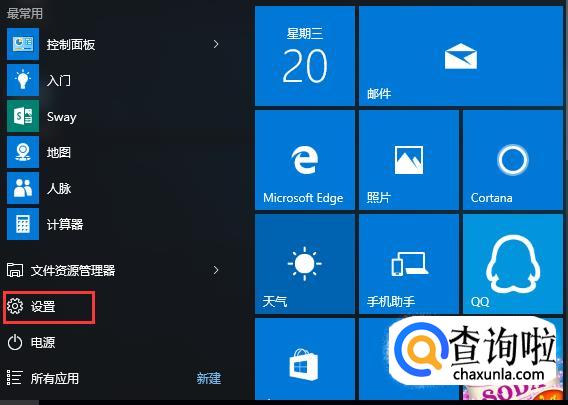
Task: Open the 照片 Photos tile
Action: pyautogui.click(x=409, y=160)
